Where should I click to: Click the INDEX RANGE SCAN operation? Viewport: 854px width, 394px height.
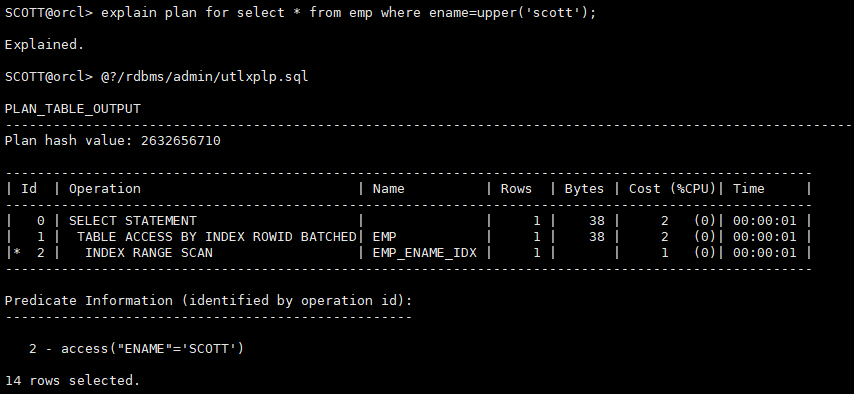pyautogui.click(x=149, y=253)
